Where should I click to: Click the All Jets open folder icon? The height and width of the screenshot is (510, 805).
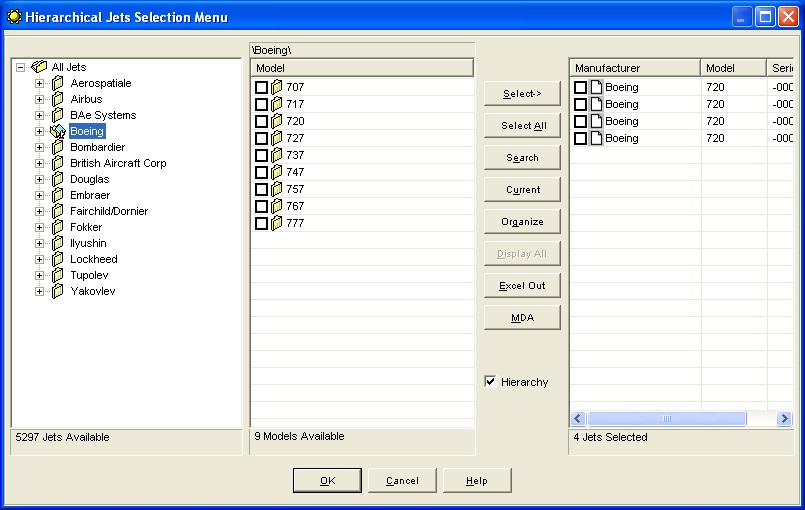(x=39, y=67)
